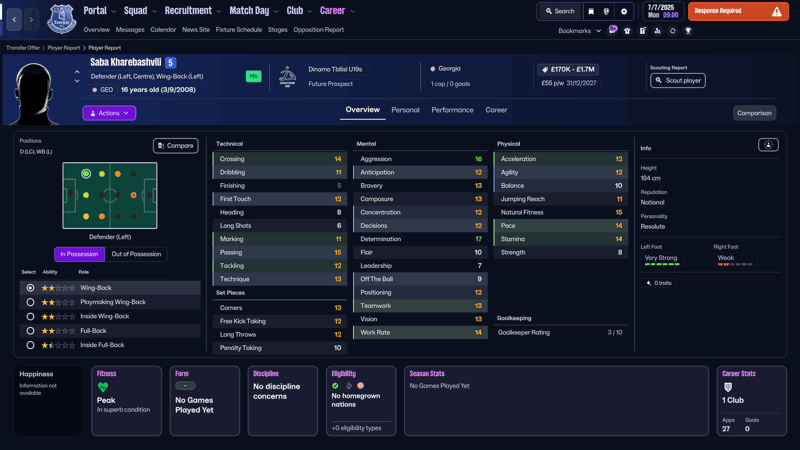The image size is (800, 450).
Task: Switch to In Possession view
Action: (79, 254)
